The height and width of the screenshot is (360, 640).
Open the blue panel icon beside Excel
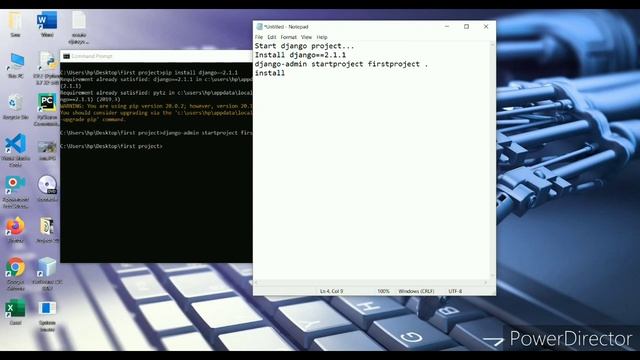click(x=47, y=309)
